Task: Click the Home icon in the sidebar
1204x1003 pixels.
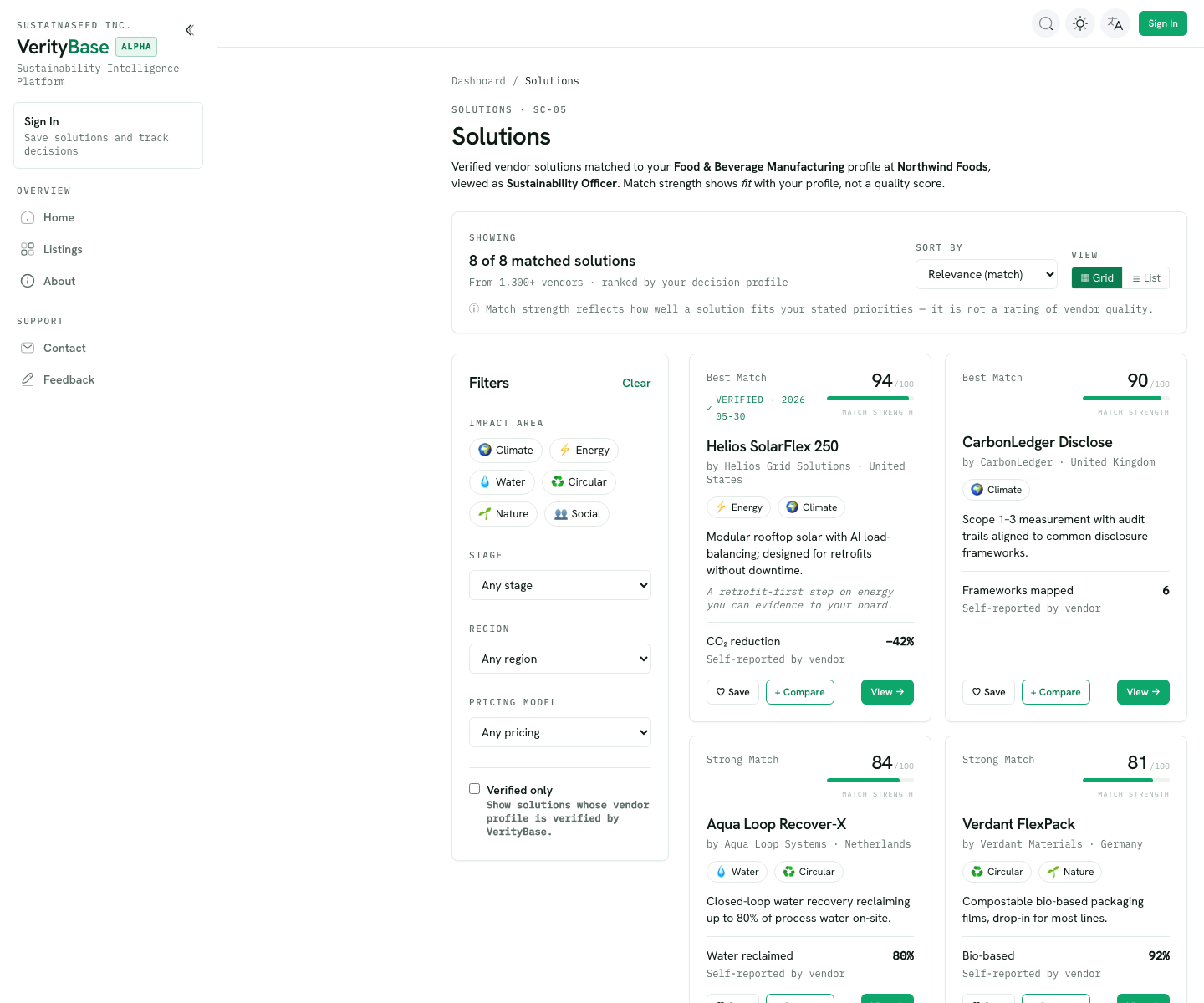Action: coord(28,217)
